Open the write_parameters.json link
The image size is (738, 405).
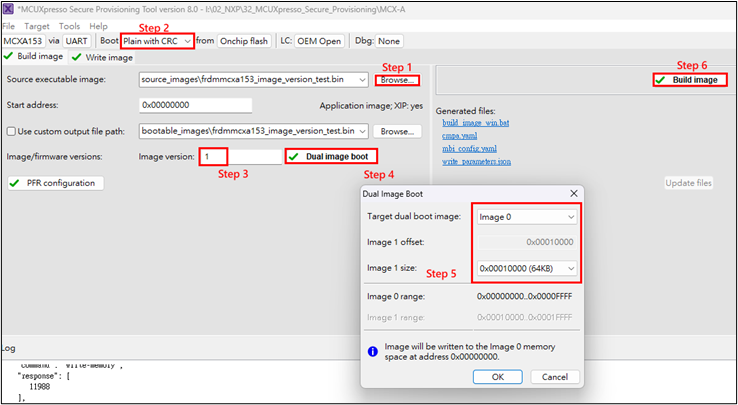point(479,161)
